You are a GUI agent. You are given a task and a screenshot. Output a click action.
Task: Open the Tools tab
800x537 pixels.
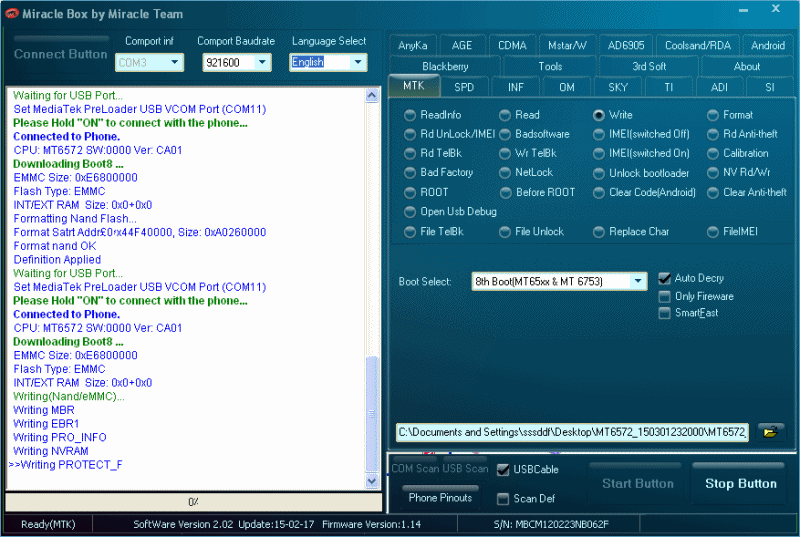coord(550,66)
